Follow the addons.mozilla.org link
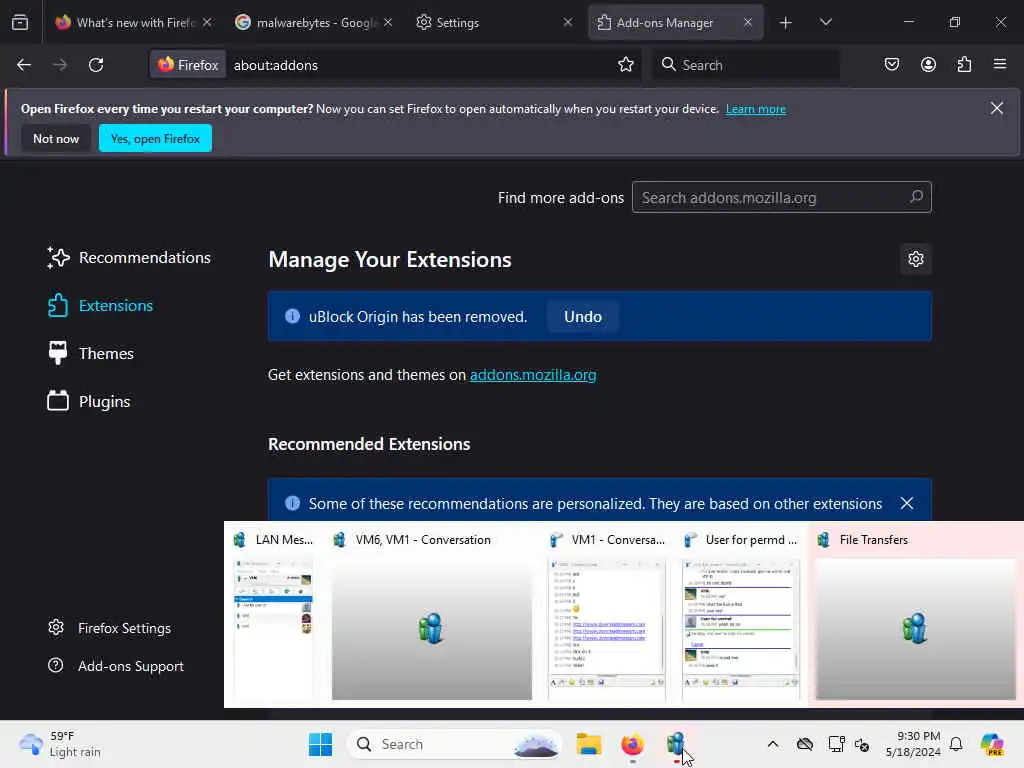1024x768 pixels. click(x=533, y=375)
